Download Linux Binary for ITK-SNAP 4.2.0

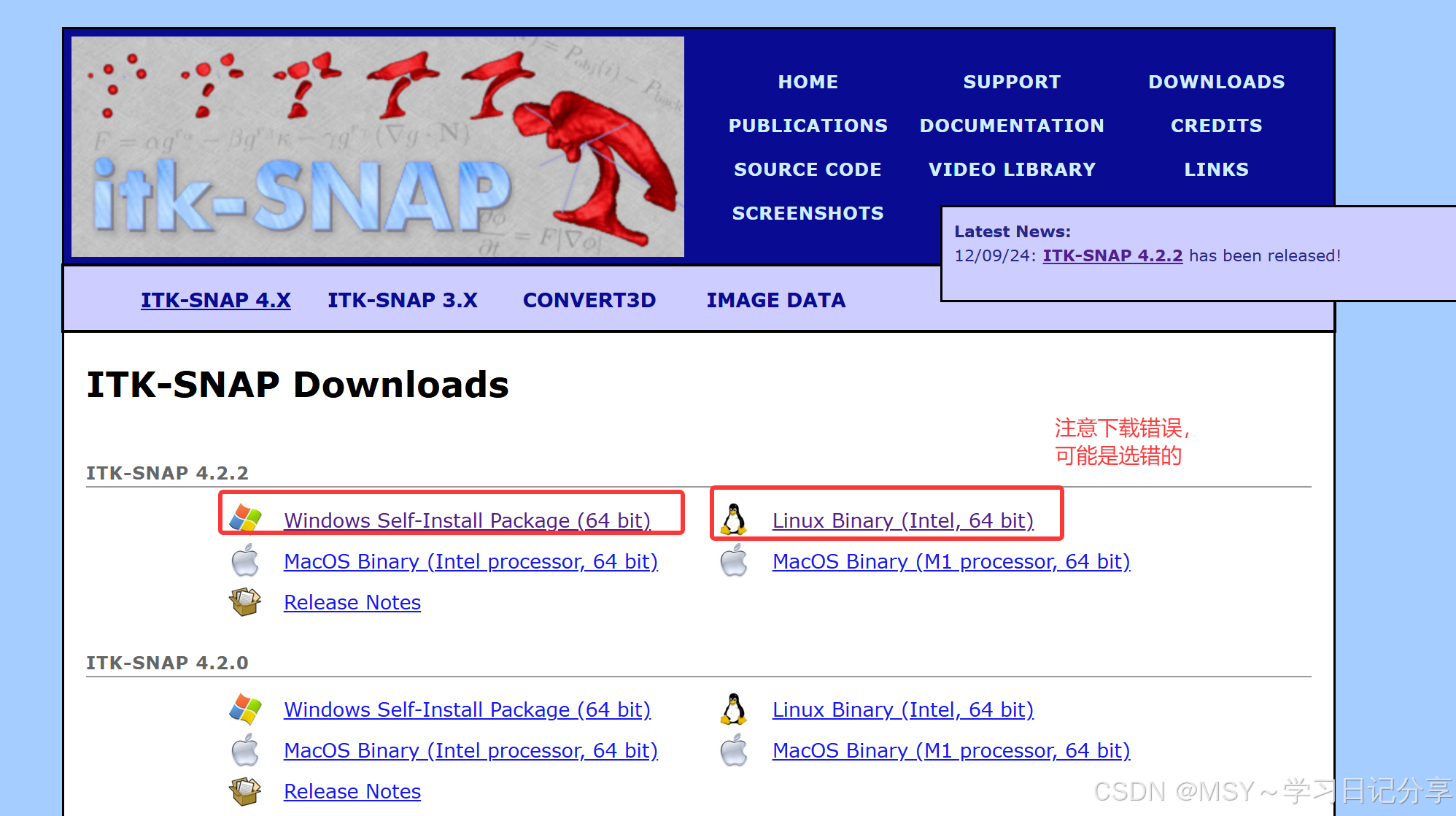click(x=903, y=709)
